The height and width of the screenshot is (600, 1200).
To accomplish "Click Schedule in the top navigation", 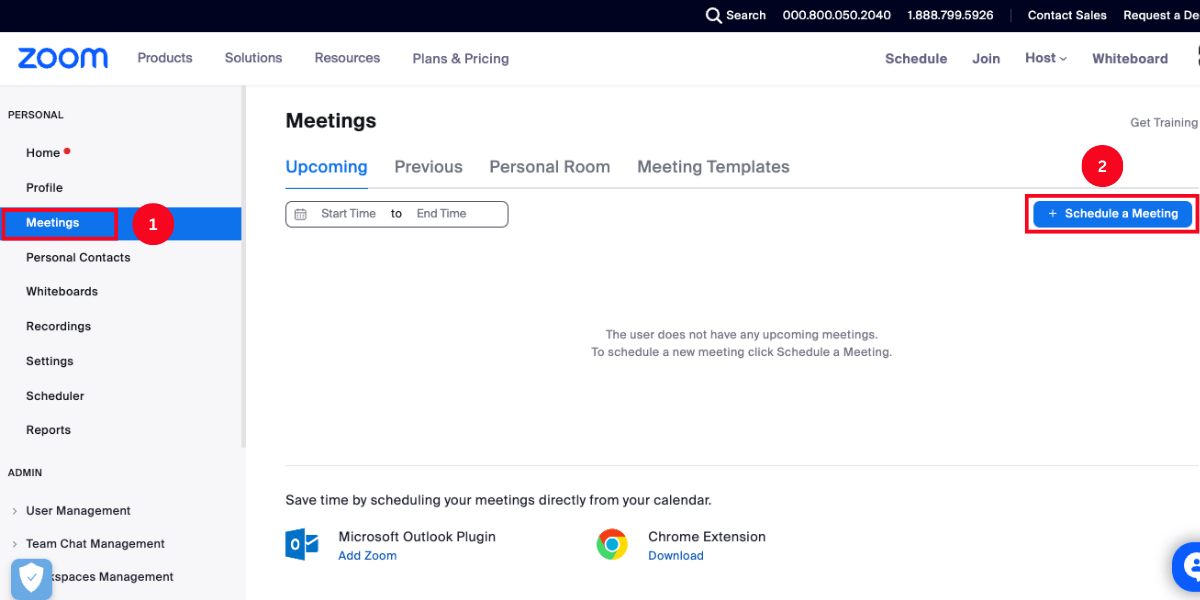I will [916, 59].
